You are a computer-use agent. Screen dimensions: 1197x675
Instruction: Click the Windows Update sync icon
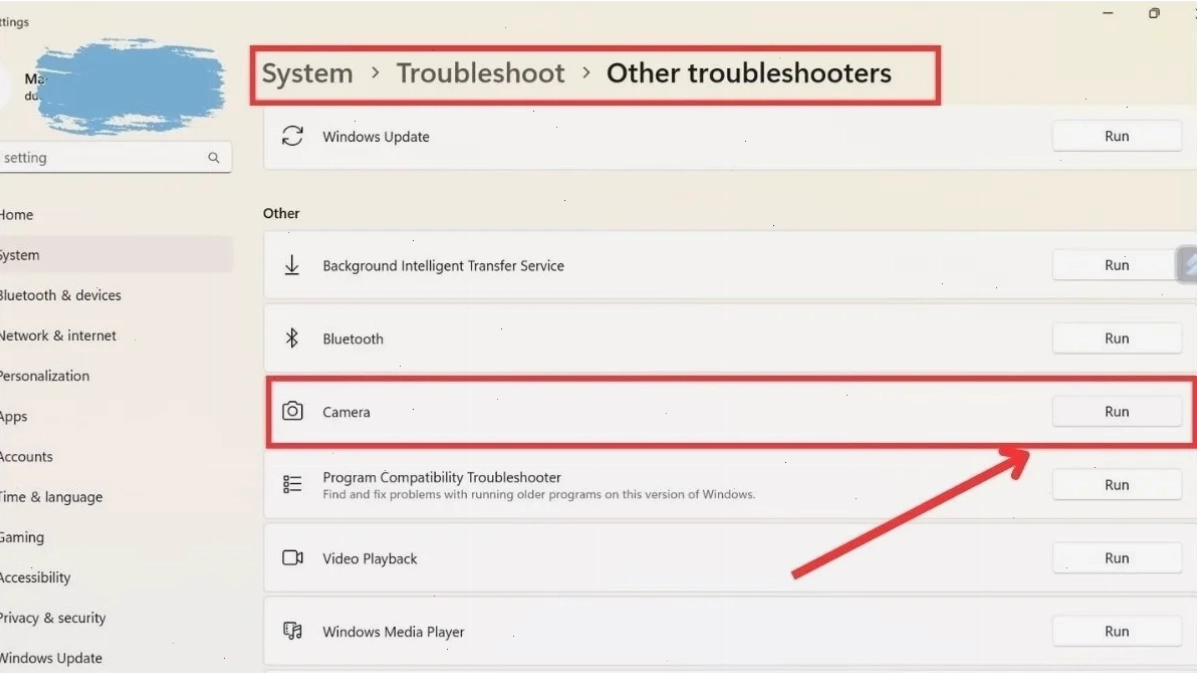click(x=292, y=136)
